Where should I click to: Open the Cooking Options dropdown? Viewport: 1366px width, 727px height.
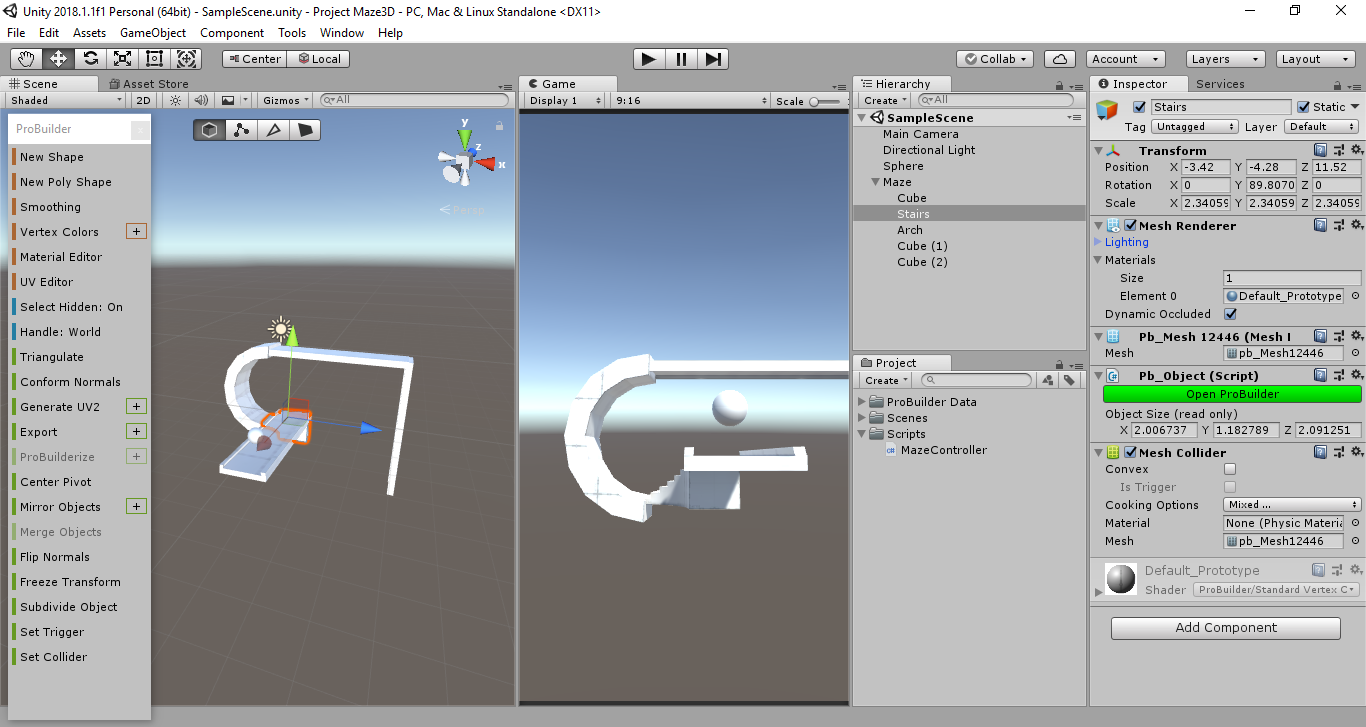point(1293,505)
